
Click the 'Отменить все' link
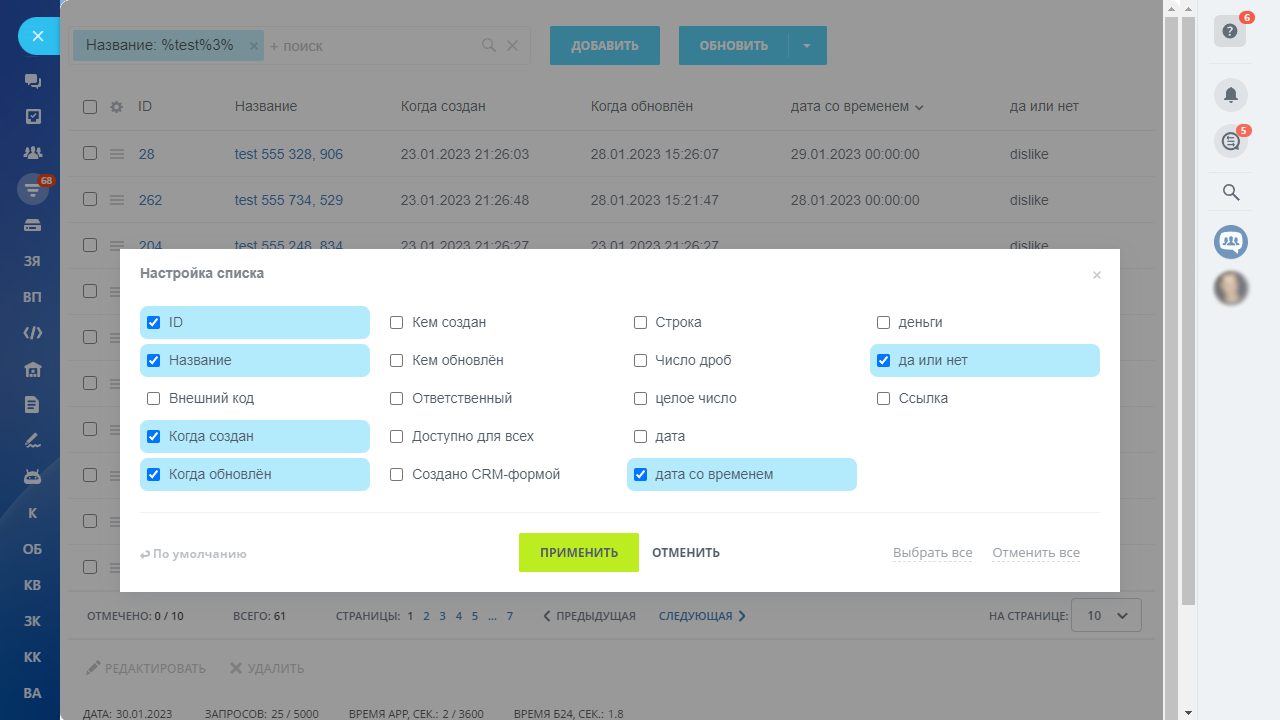click(1036, 553)
